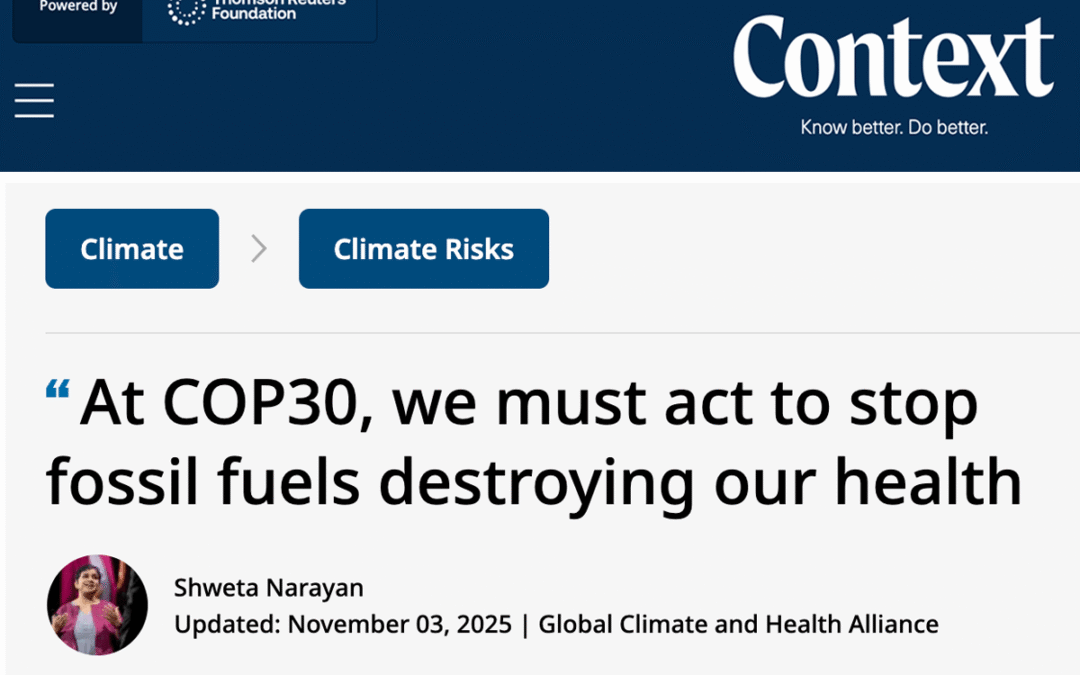Click the author name Shweta Narayan
1080x675 pixels.
point(268,588)
